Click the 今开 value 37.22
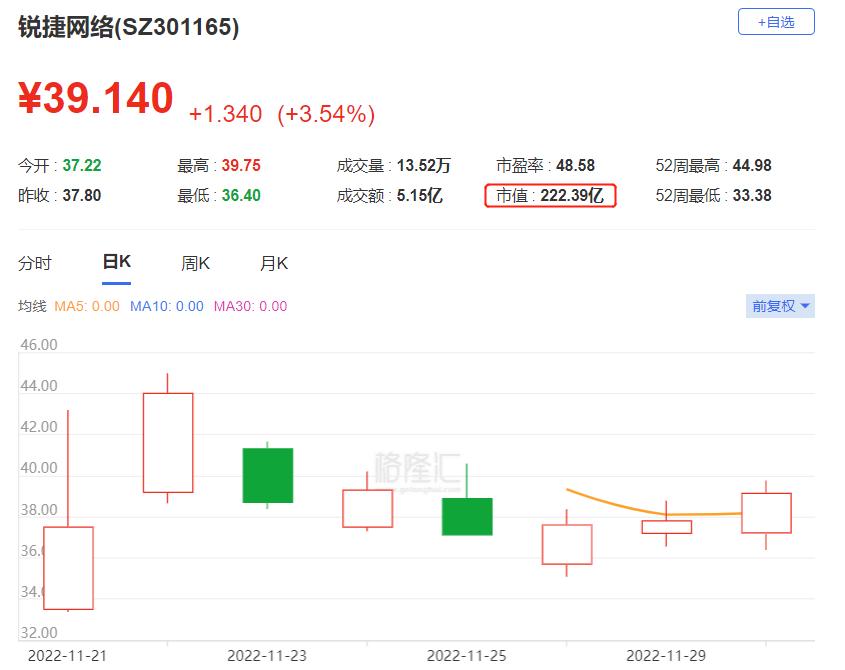Image resolution: width=845 pixels, height=670 pixels. 82,165
